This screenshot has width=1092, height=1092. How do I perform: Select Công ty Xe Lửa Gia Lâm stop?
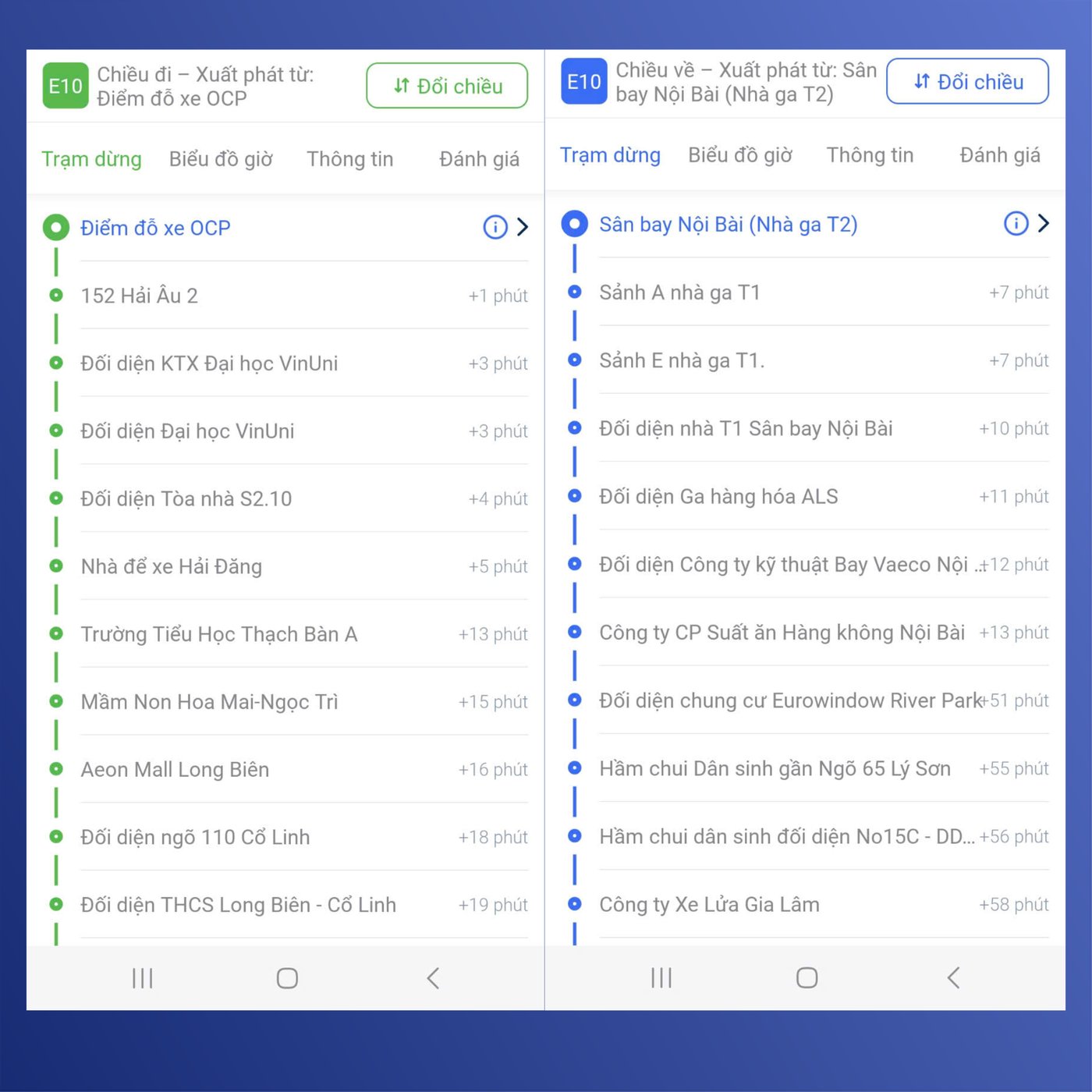[x=709, y=905]
